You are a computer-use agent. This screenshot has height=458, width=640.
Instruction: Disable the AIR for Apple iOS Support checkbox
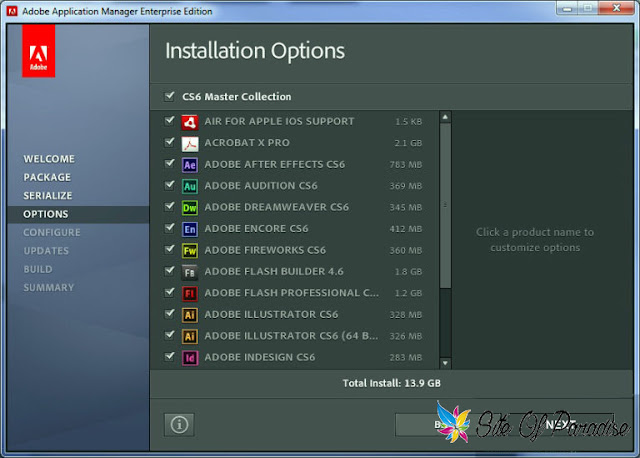[x=169, y=120]
